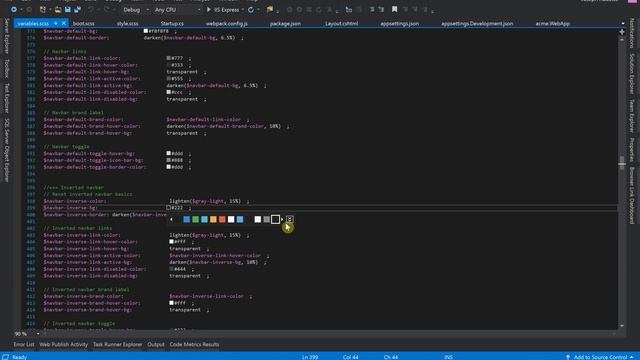640x360 pixels.
Task: Save the current file with Save icon
Action: coord(68,9)
